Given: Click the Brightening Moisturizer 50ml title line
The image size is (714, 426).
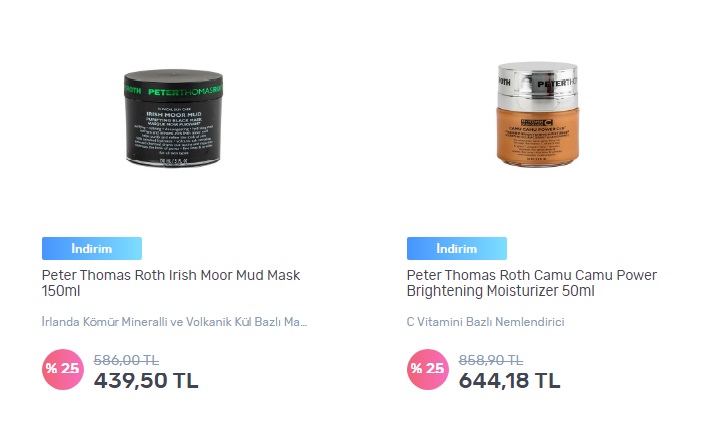Looking at the screenshot, I should [500, 291].
